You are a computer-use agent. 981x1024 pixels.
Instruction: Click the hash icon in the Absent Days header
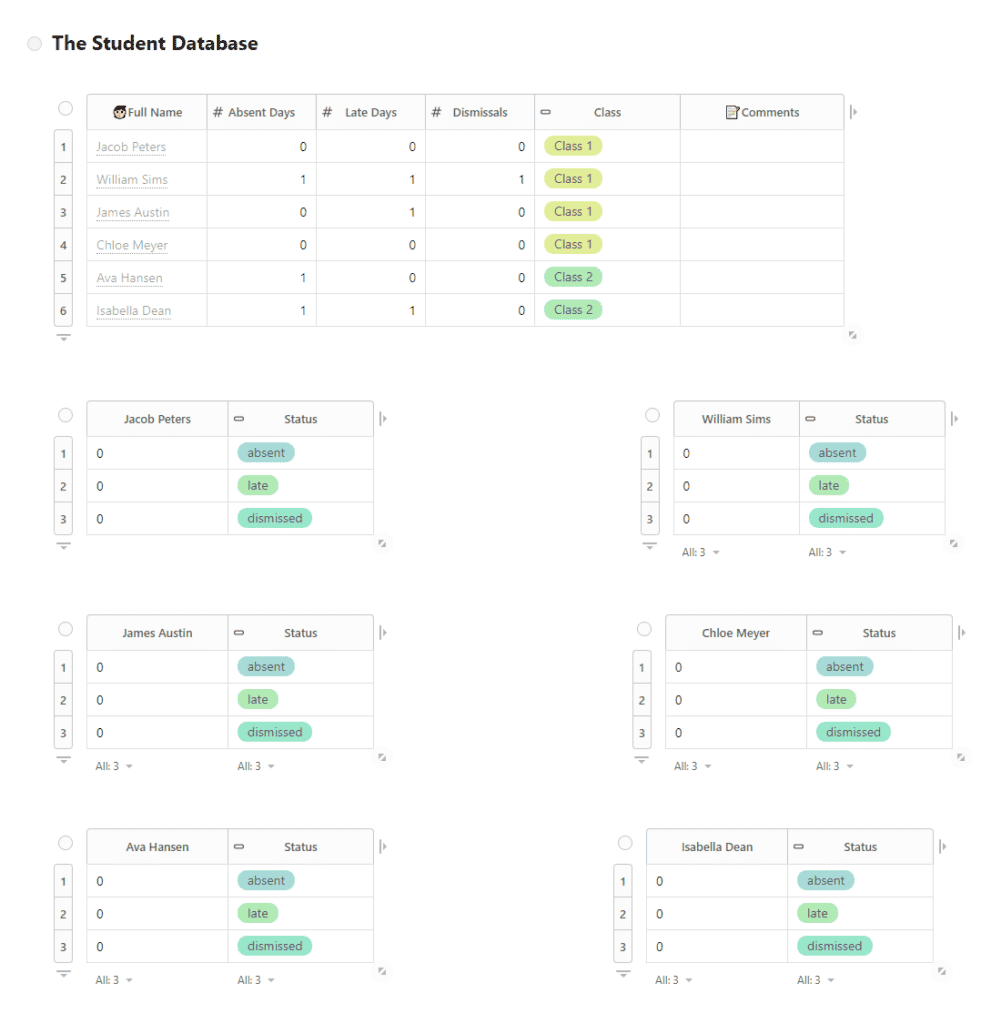pyautogui.click(x=218, y=113)
